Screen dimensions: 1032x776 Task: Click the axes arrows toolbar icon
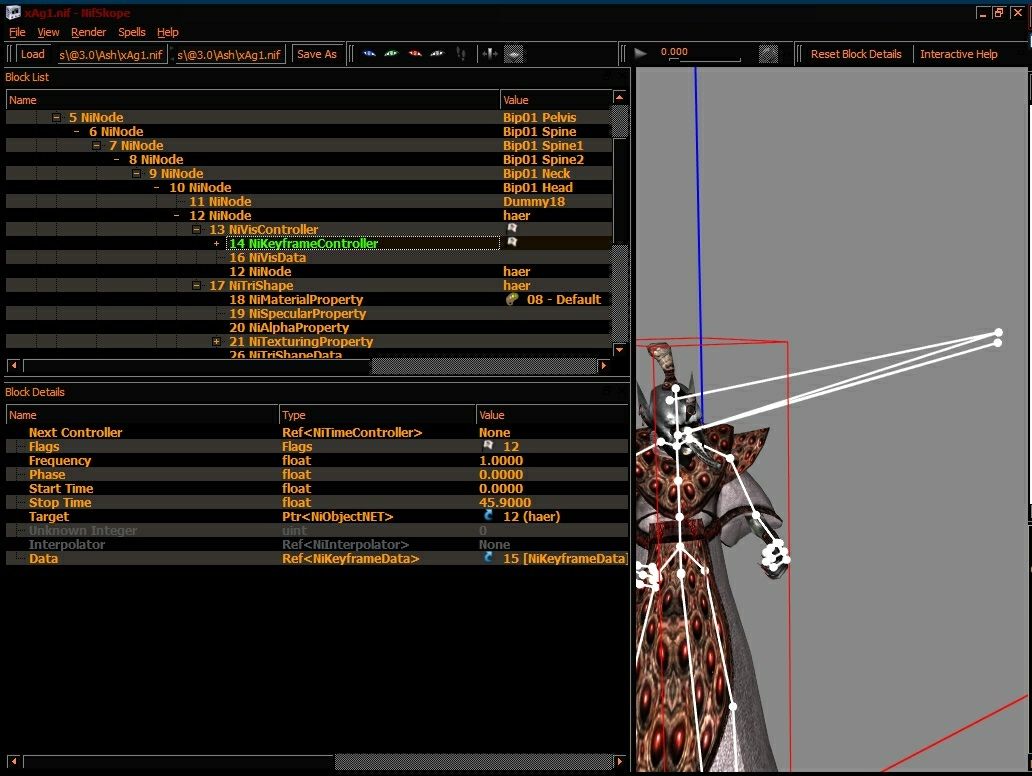[x=490, y=54]
